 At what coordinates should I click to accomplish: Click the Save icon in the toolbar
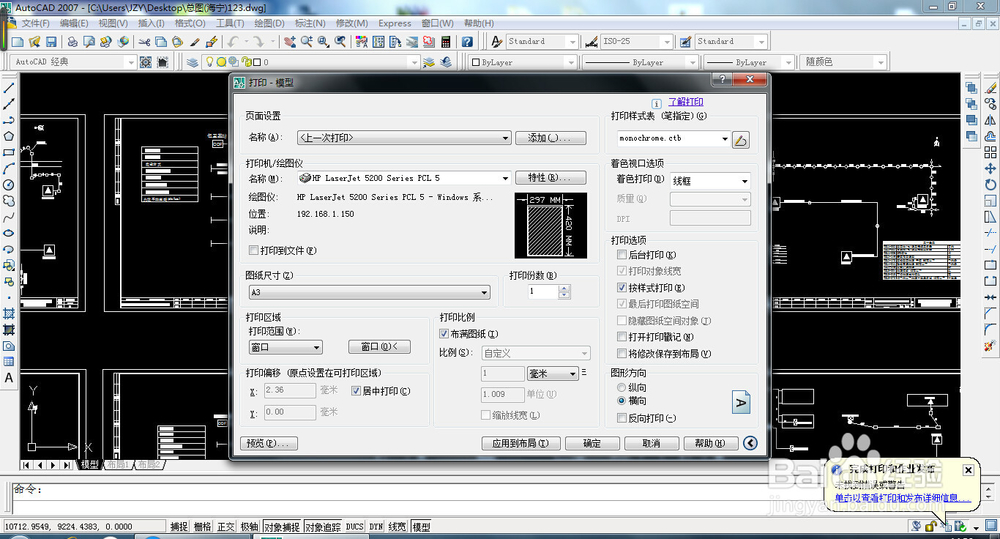point(52,41)
